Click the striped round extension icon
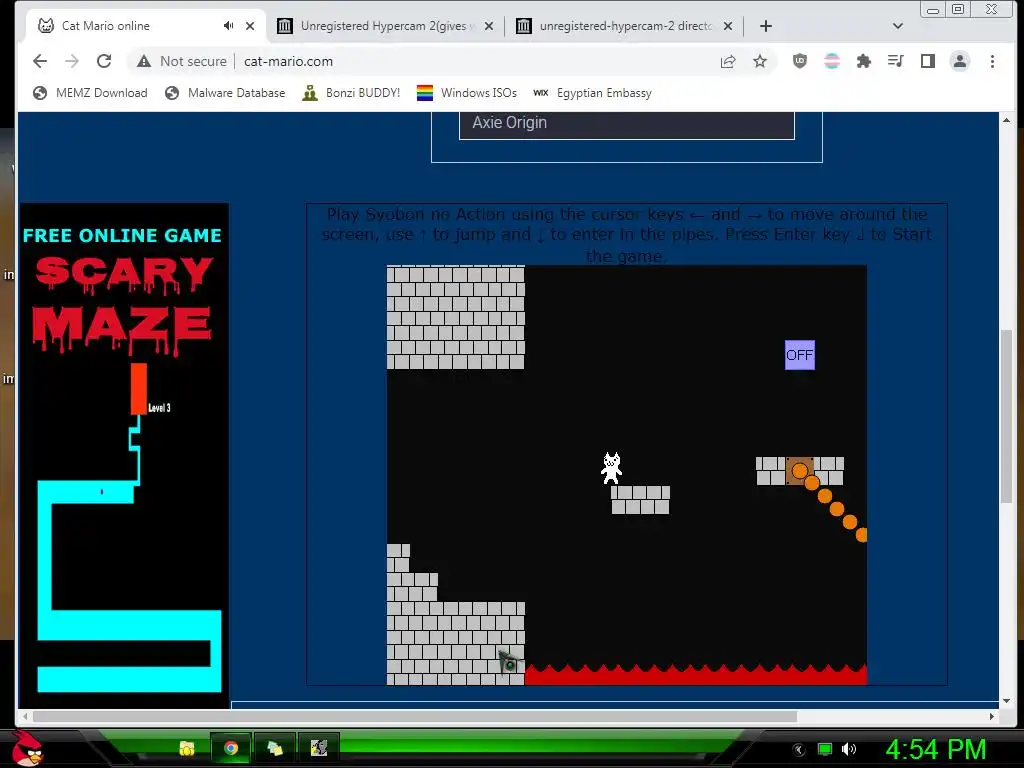1024x768 pixels. pyautogui.click(x=832, y=61)
